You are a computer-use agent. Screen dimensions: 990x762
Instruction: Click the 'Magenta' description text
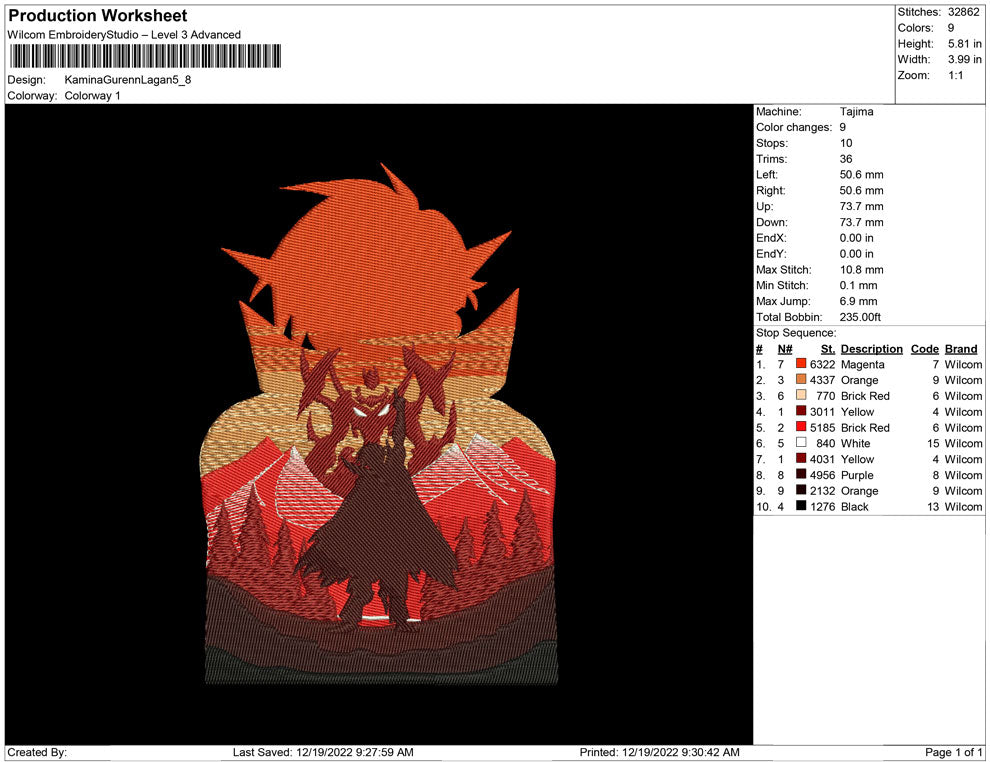click(x=862, y=364)
